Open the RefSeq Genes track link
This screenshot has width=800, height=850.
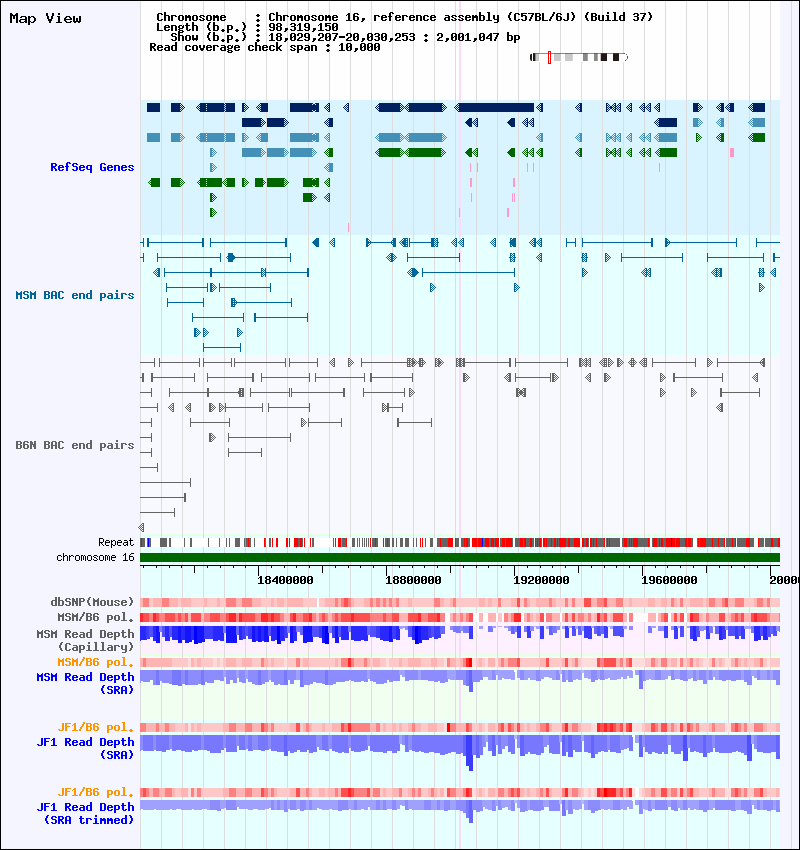pos(92,167)
